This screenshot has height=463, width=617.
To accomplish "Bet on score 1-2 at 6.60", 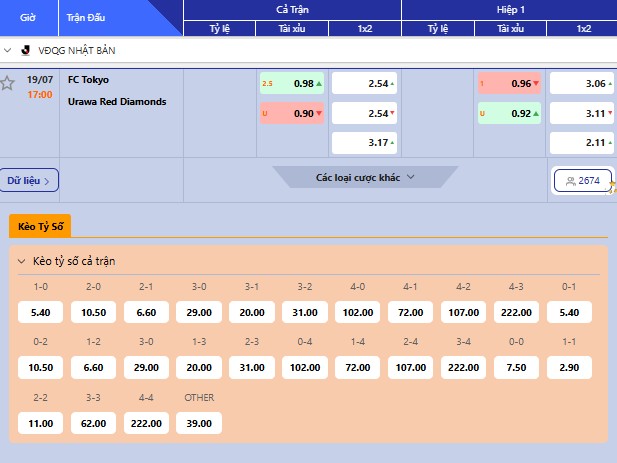I will click(93, 367).
